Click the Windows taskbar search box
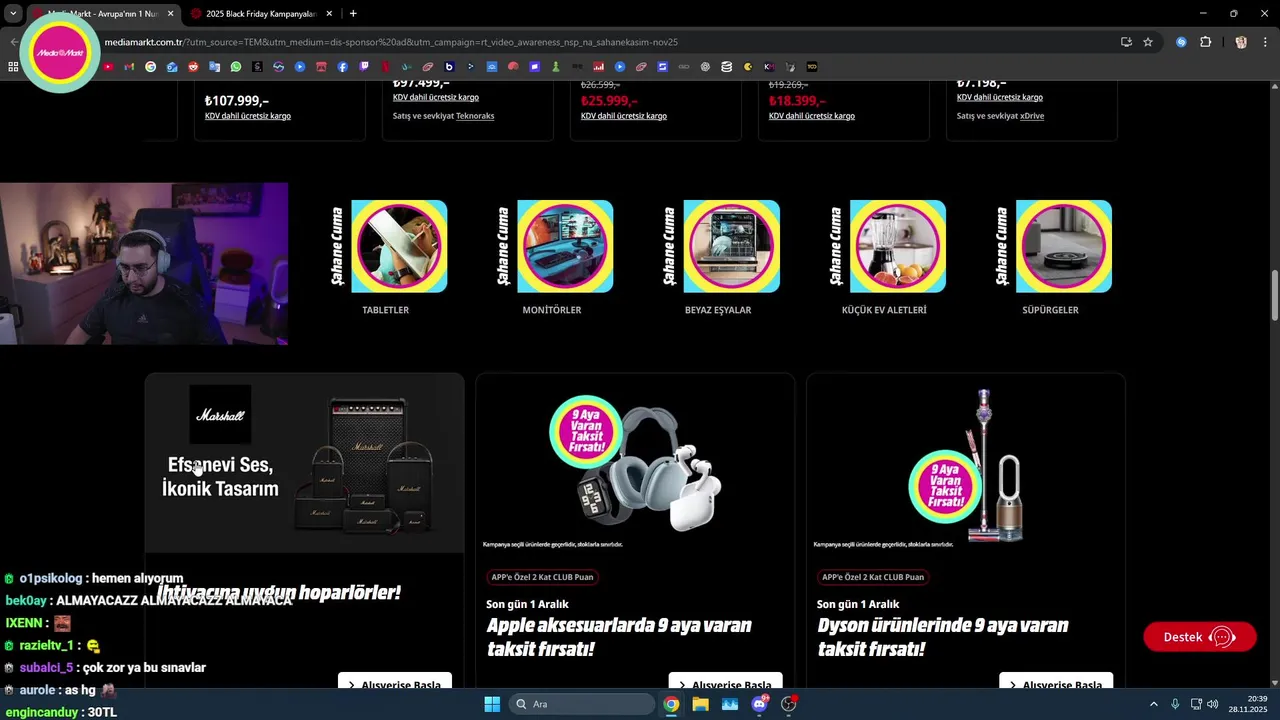Screen dimensions: 1280x720 tap(582, 704)
